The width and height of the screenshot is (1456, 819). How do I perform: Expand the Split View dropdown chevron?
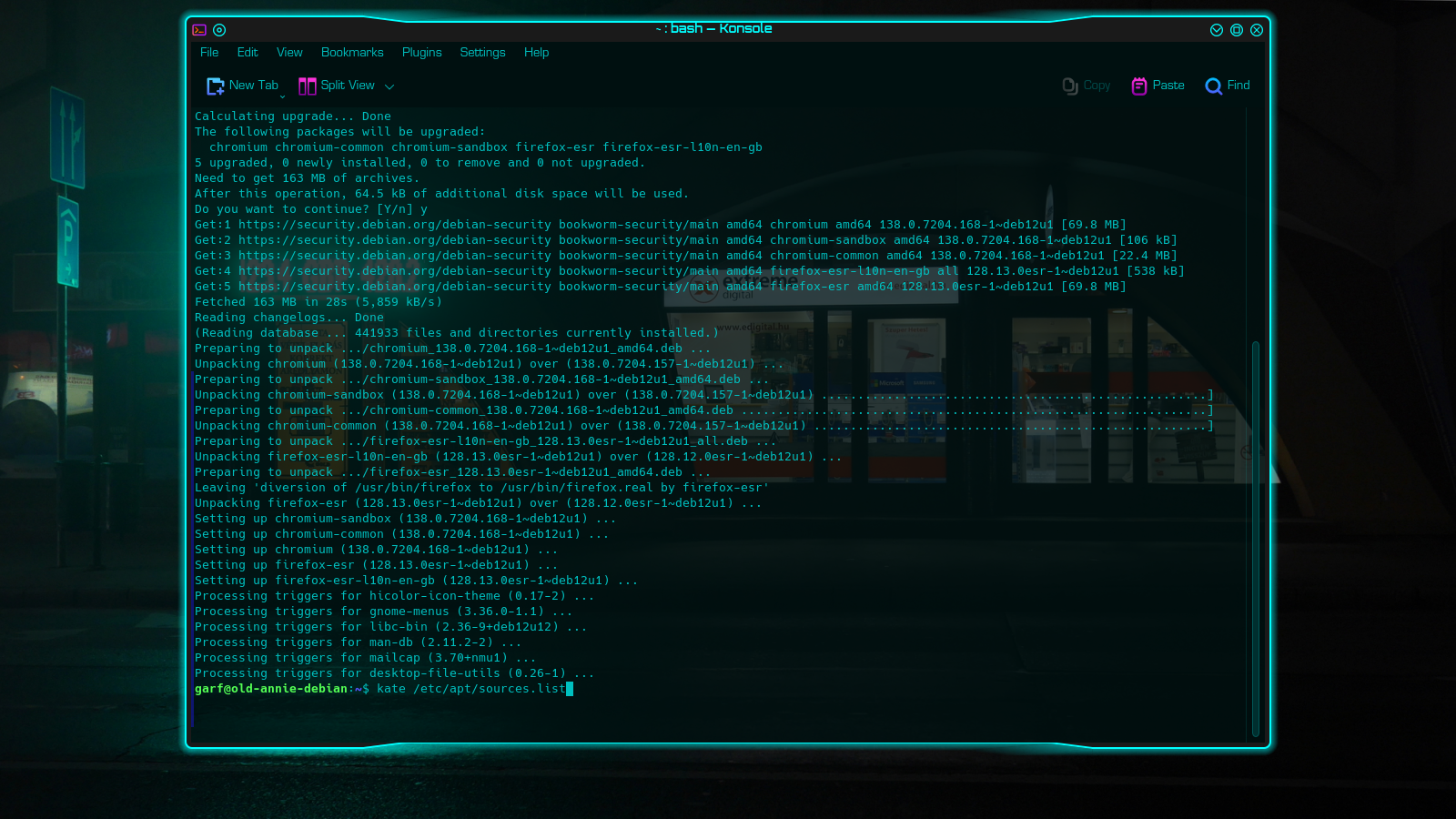click(389, 86)
